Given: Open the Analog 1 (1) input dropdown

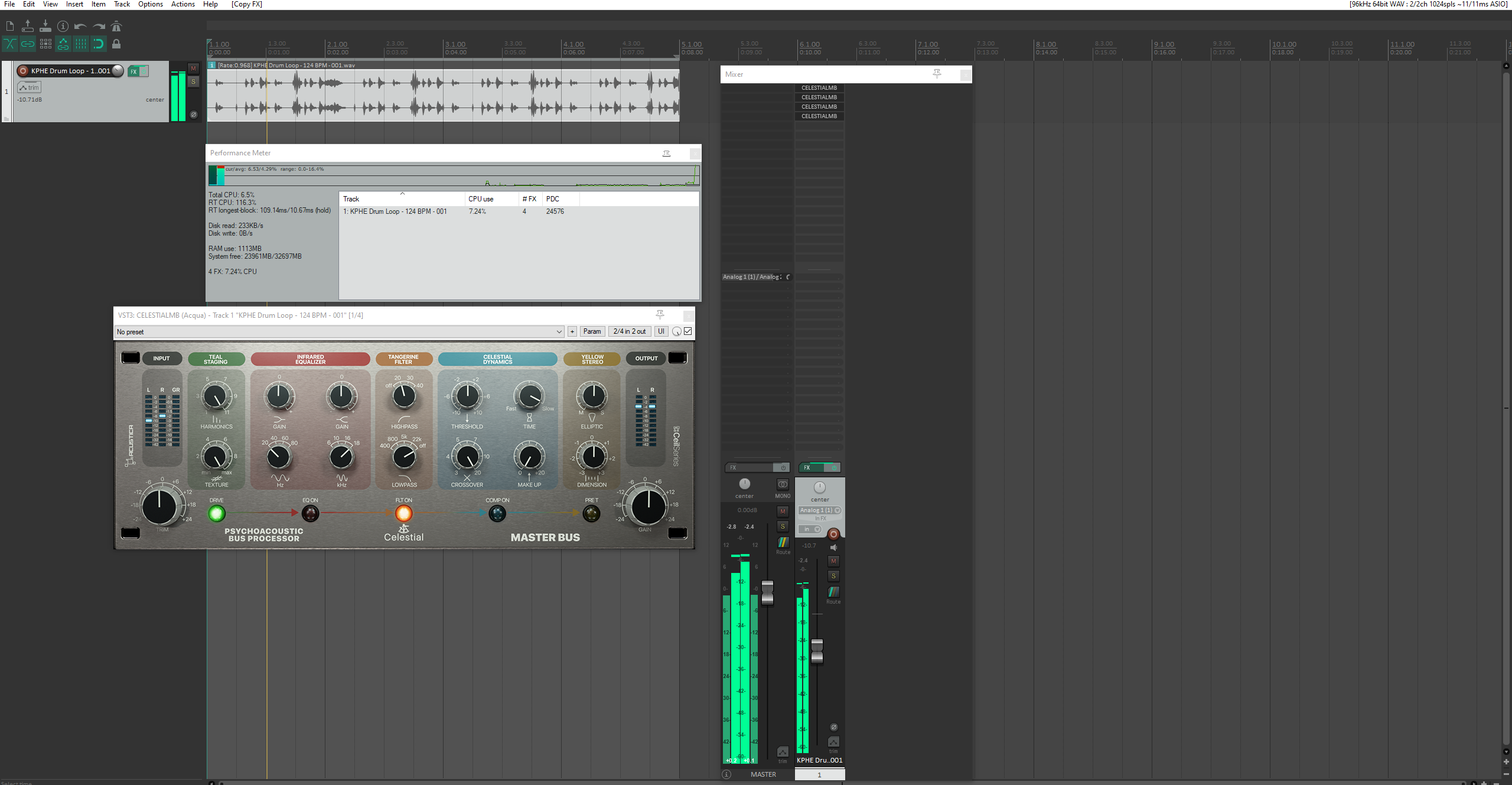Looking at the screenshot, I should pos(820,510).
